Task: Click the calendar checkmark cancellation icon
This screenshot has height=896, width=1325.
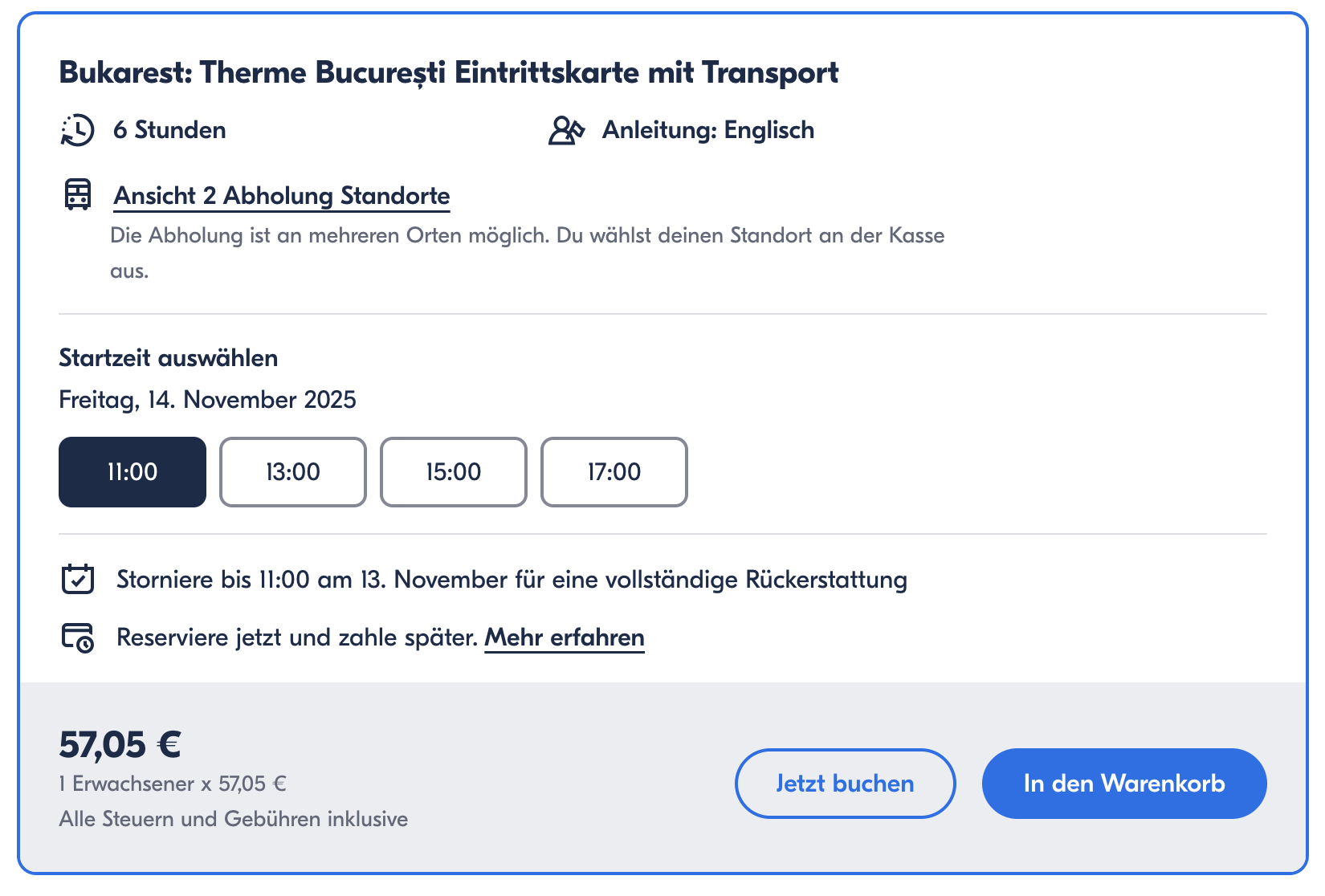Action: pyautogui.click(x=78, y=579)
